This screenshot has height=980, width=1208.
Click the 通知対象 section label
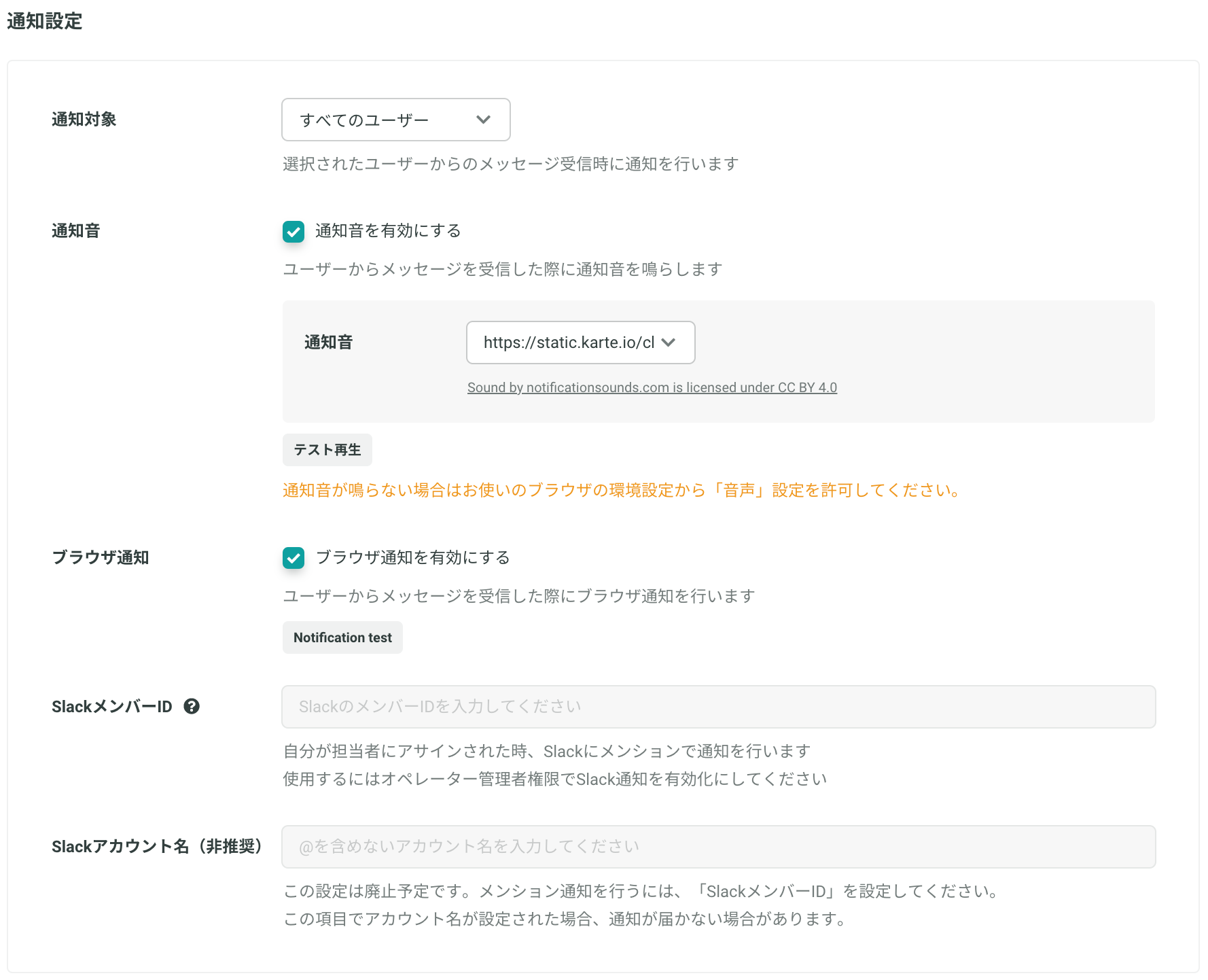84,119
